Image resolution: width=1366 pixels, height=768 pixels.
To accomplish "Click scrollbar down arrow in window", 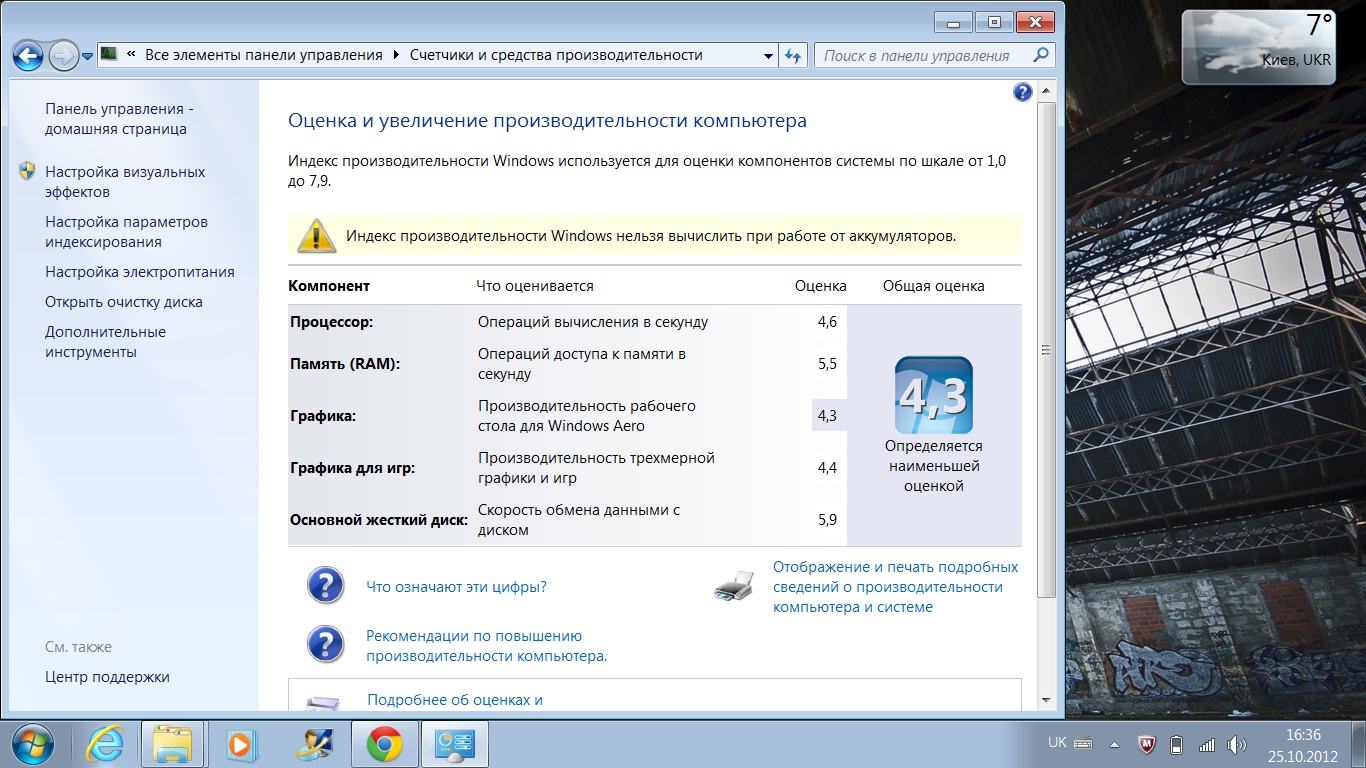I will [1046, 700].
